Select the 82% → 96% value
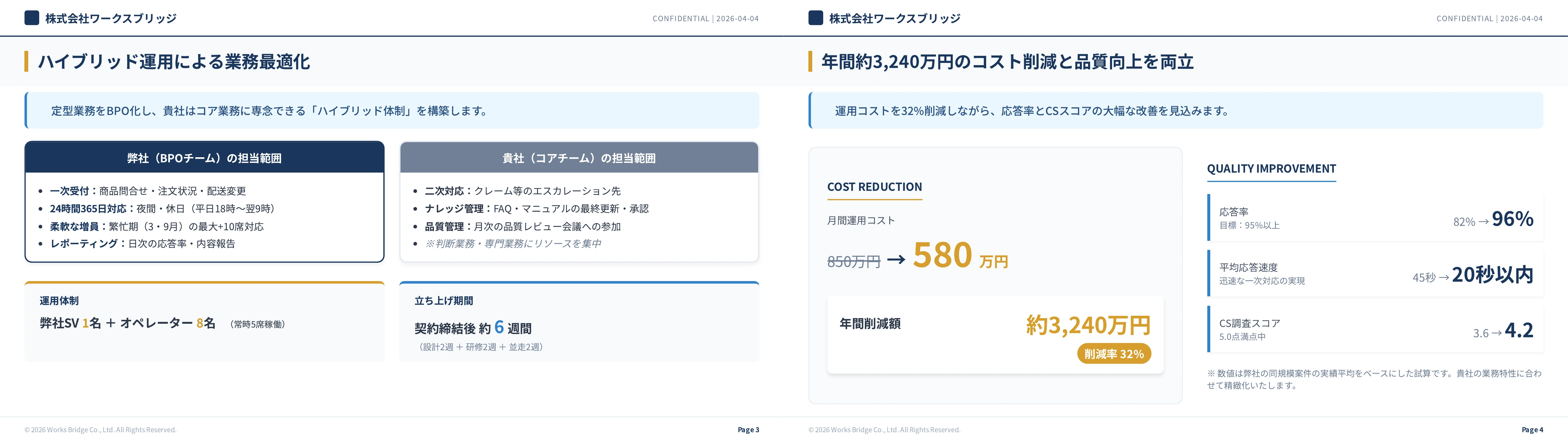The width and height of the screenshot is (1568, 441). coord(1493,219)
